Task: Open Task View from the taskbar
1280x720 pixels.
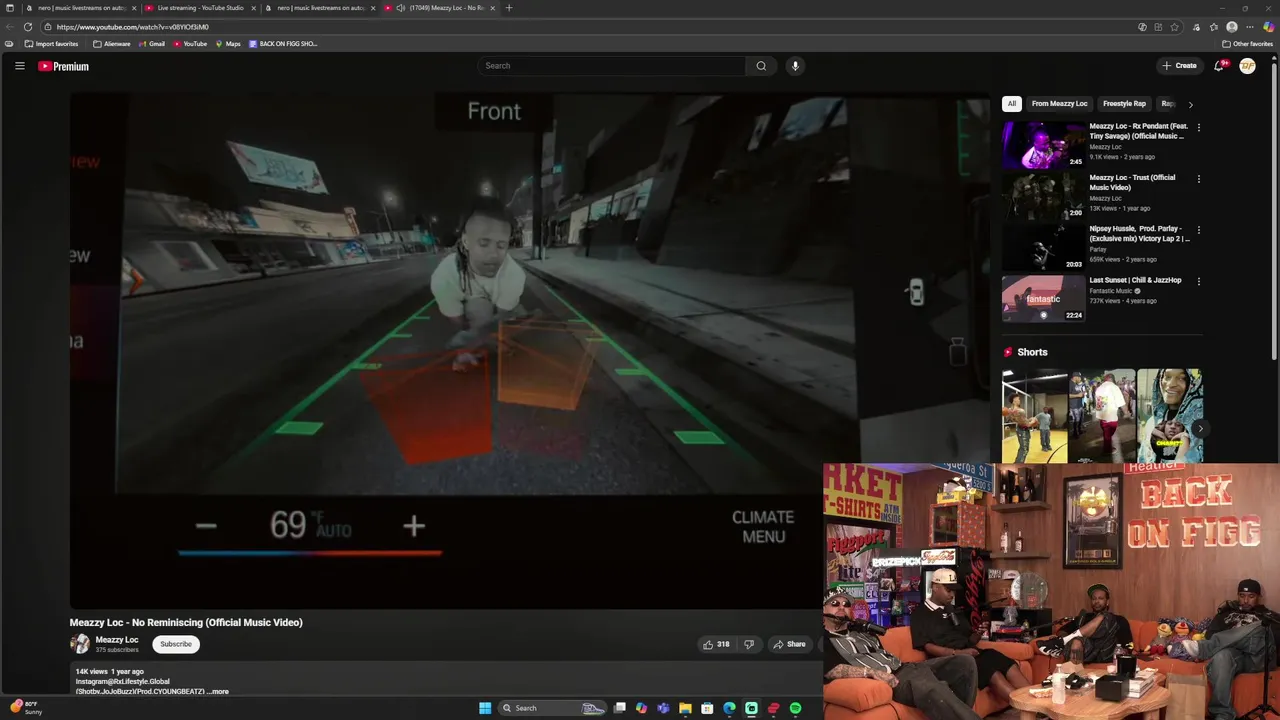Action: (620, 708)
